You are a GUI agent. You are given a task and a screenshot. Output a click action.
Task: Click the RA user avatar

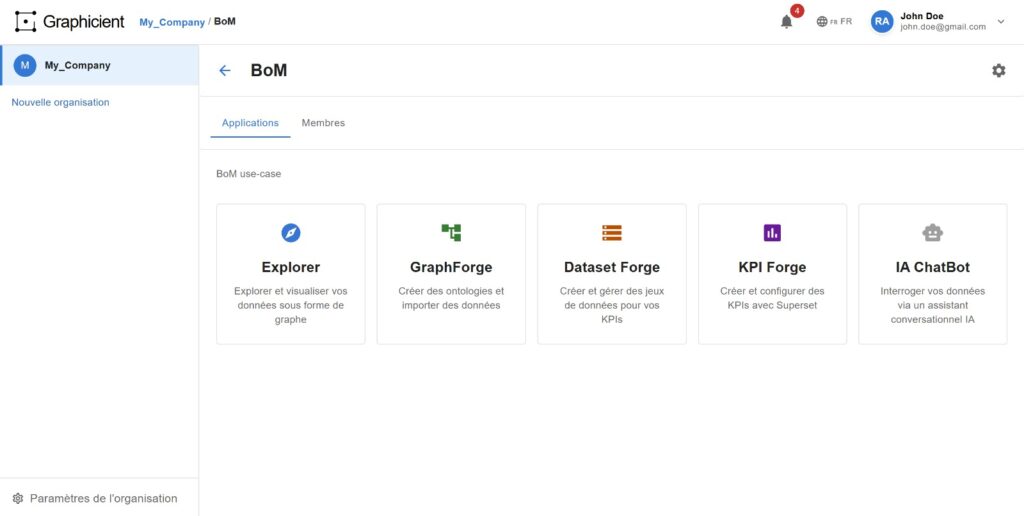pyautogui.click(x=882, y=22)
